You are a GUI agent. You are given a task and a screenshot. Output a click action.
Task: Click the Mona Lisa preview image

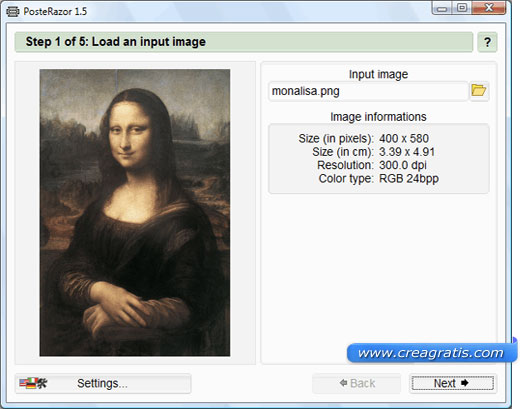tap(135, 213)
